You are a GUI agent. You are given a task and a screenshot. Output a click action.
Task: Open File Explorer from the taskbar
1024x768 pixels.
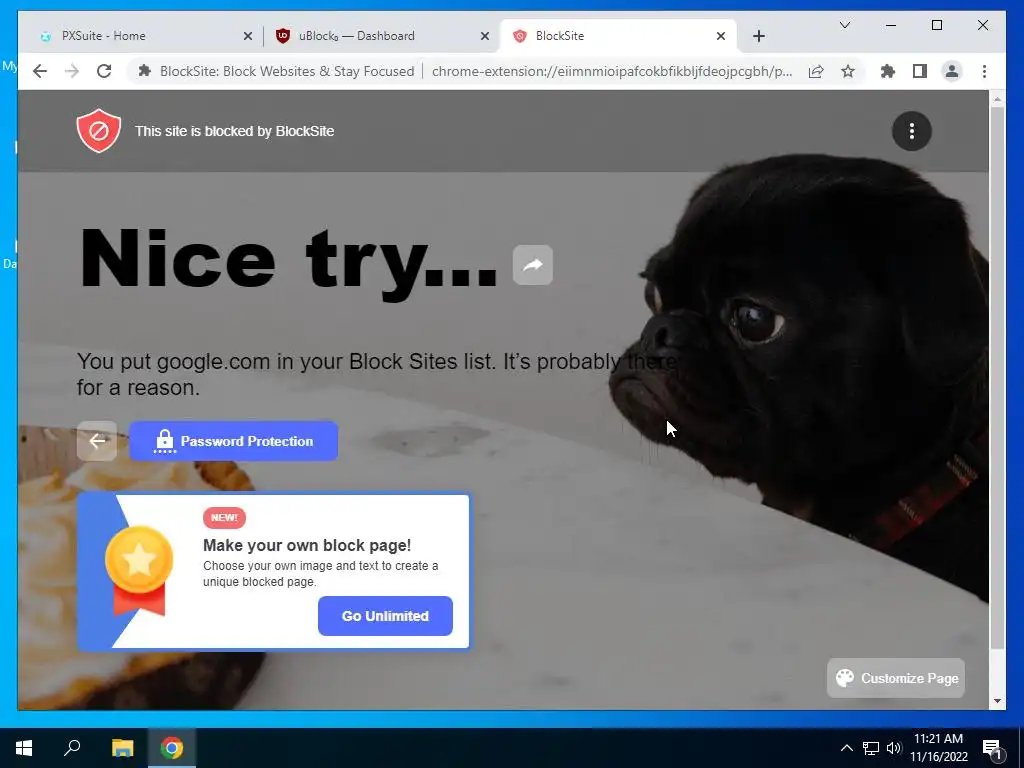[x=122, y=748]
